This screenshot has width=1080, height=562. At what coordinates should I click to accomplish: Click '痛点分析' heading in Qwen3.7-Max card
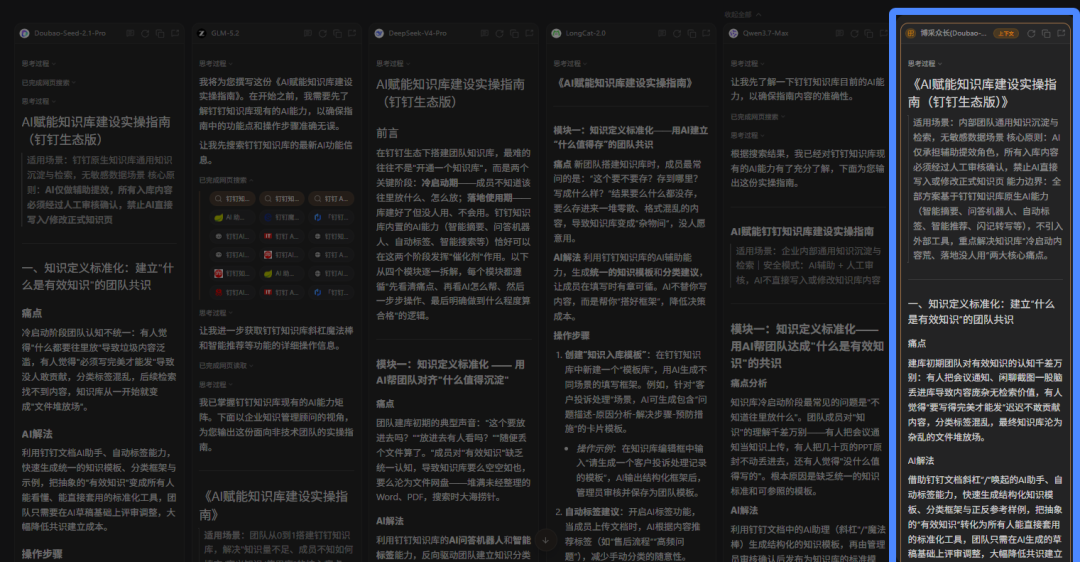pos(749,383)
